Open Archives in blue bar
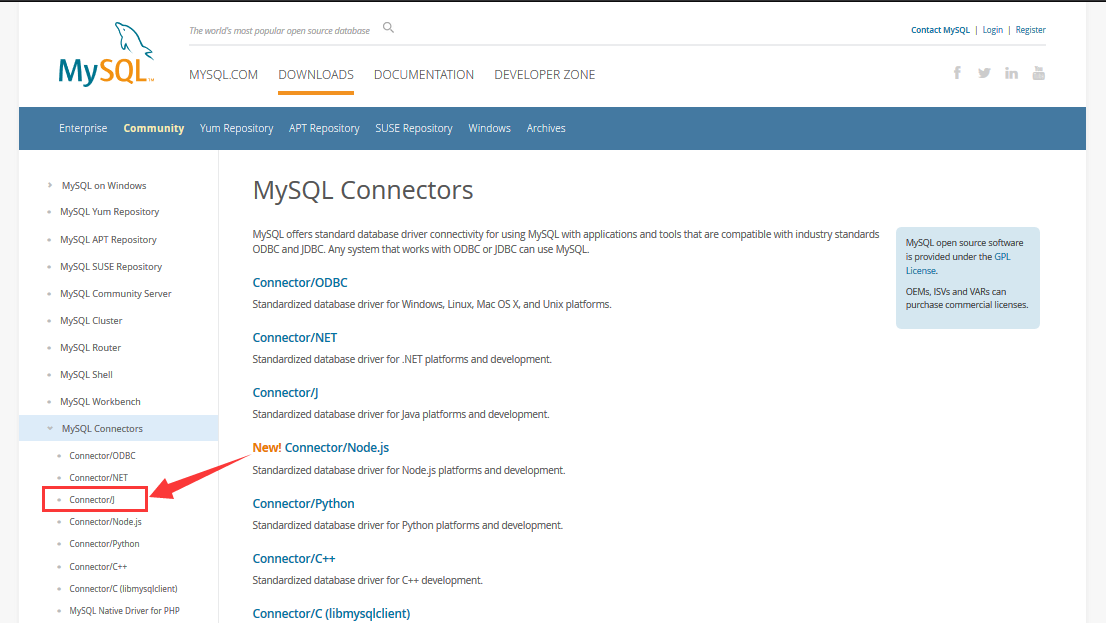The image size is (1106, 623). point(546,128)
